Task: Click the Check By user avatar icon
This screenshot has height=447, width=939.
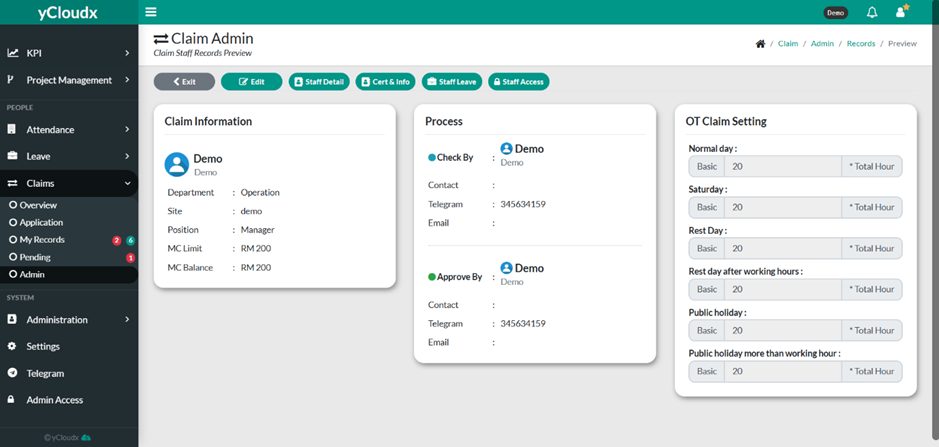Action: point(507,149)
